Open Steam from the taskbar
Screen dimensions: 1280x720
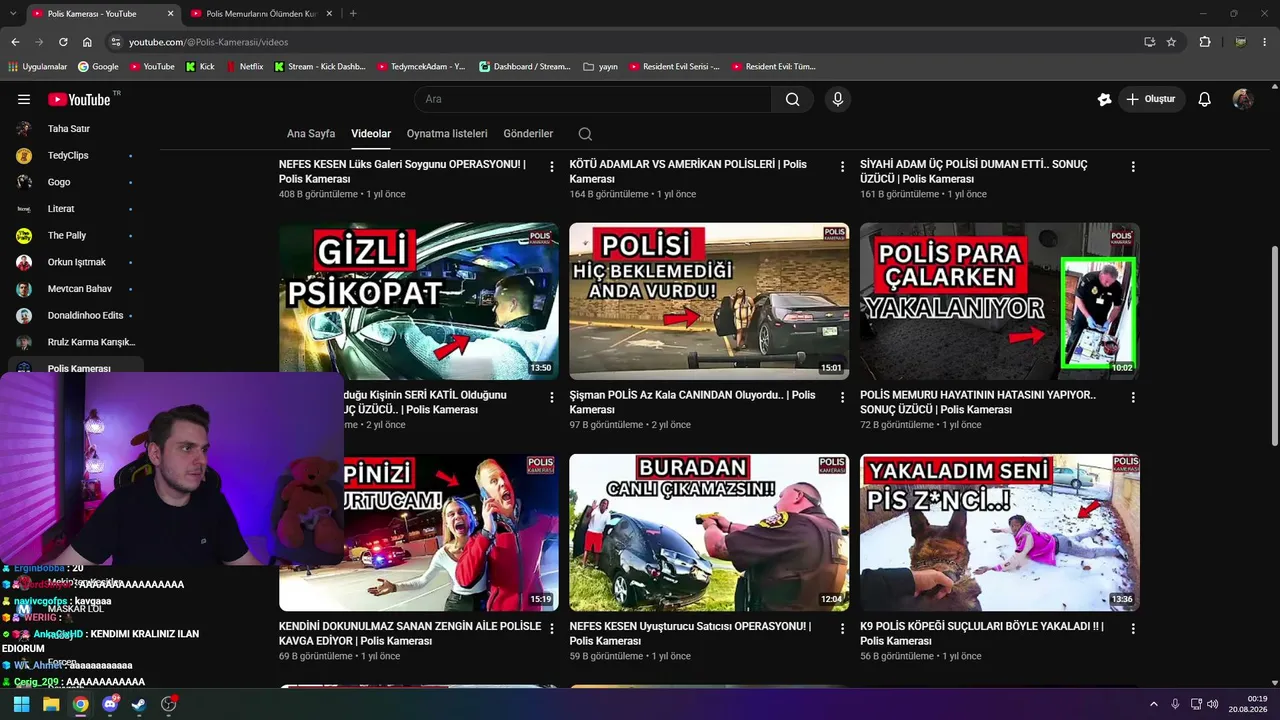pyautogui.click(x=139, y=704)
